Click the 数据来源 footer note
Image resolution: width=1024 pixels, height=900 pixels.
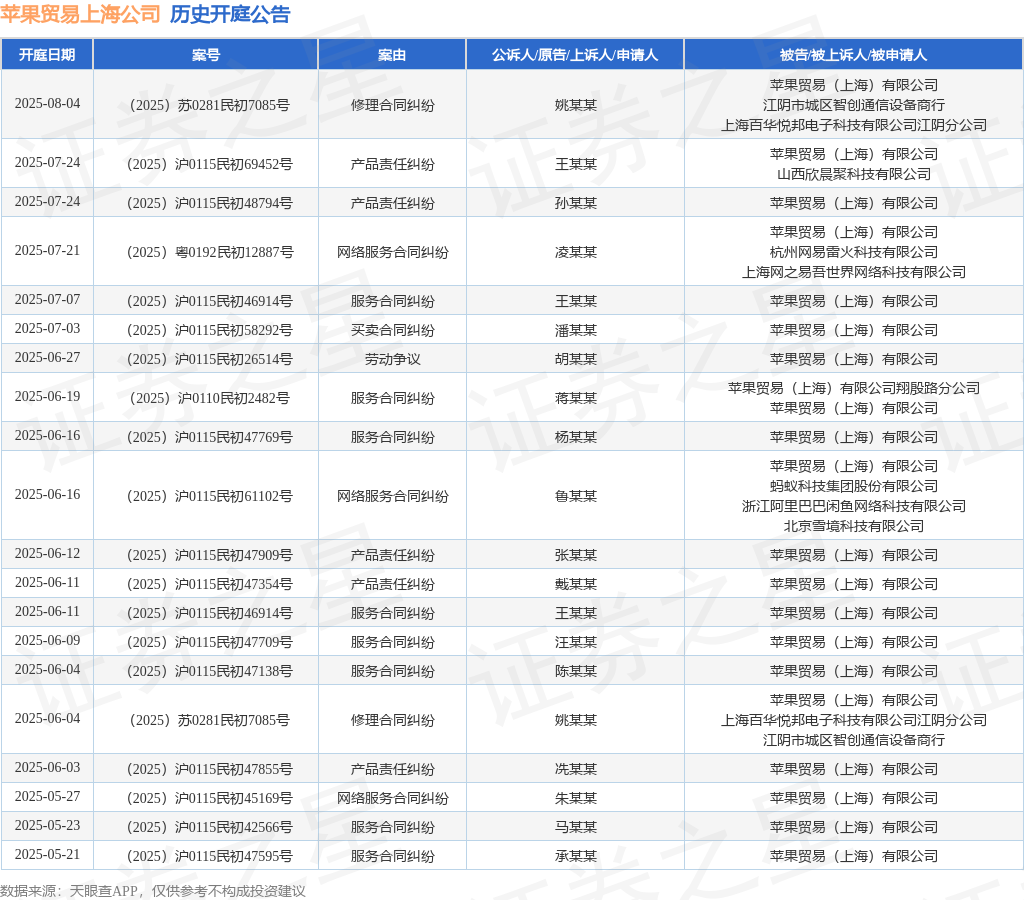(x=153, y=891)
